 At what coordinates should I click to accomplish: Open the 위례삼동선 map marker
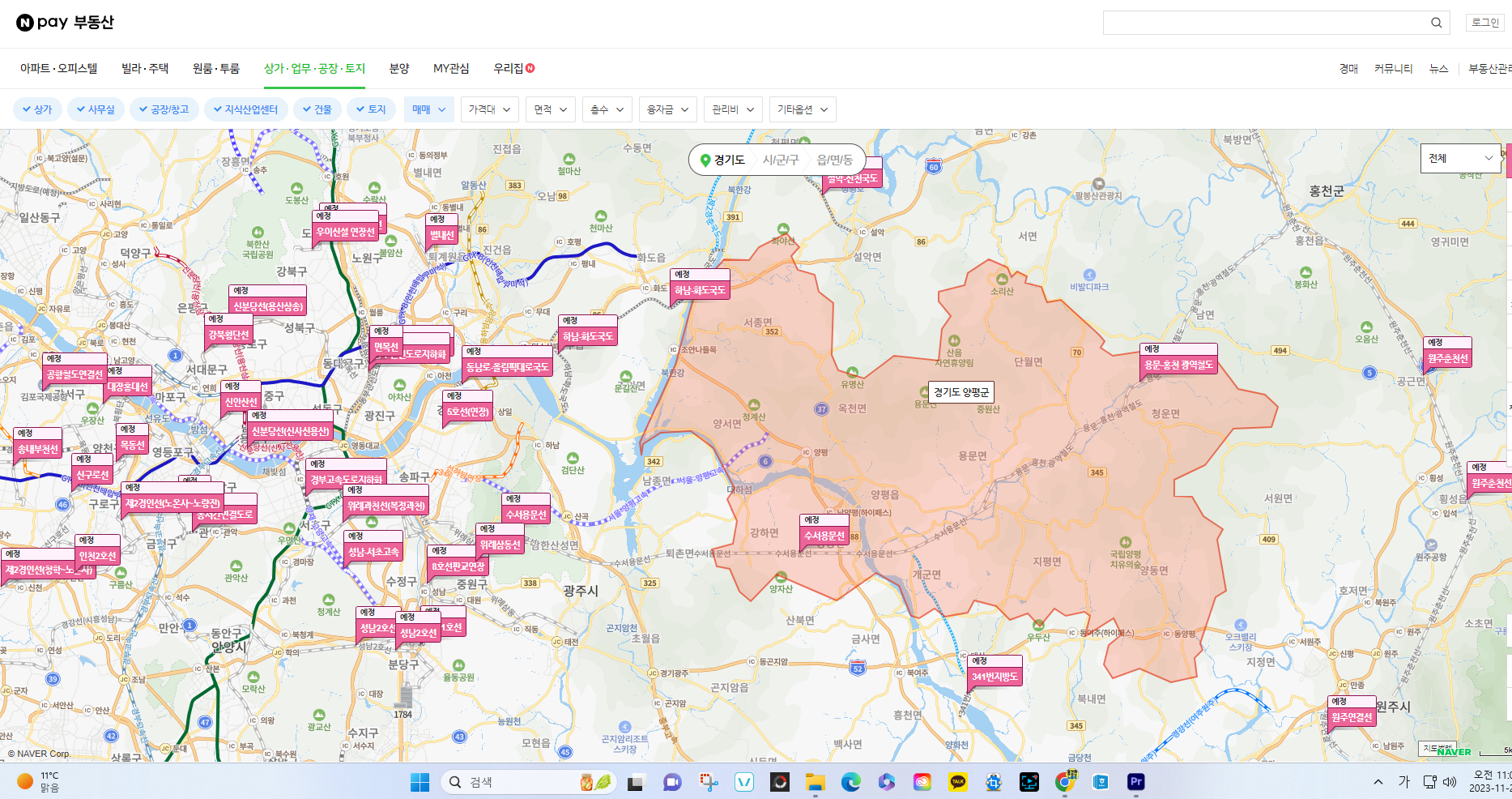point(500,539)
